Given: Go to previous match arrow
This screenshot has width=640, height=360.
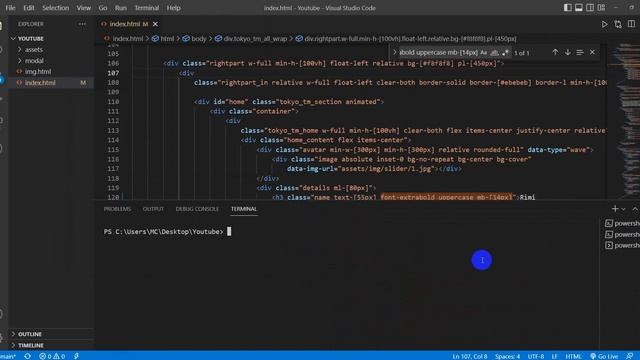Looking at the screenshot, I should pyautogui.click(x=555, y=52).
